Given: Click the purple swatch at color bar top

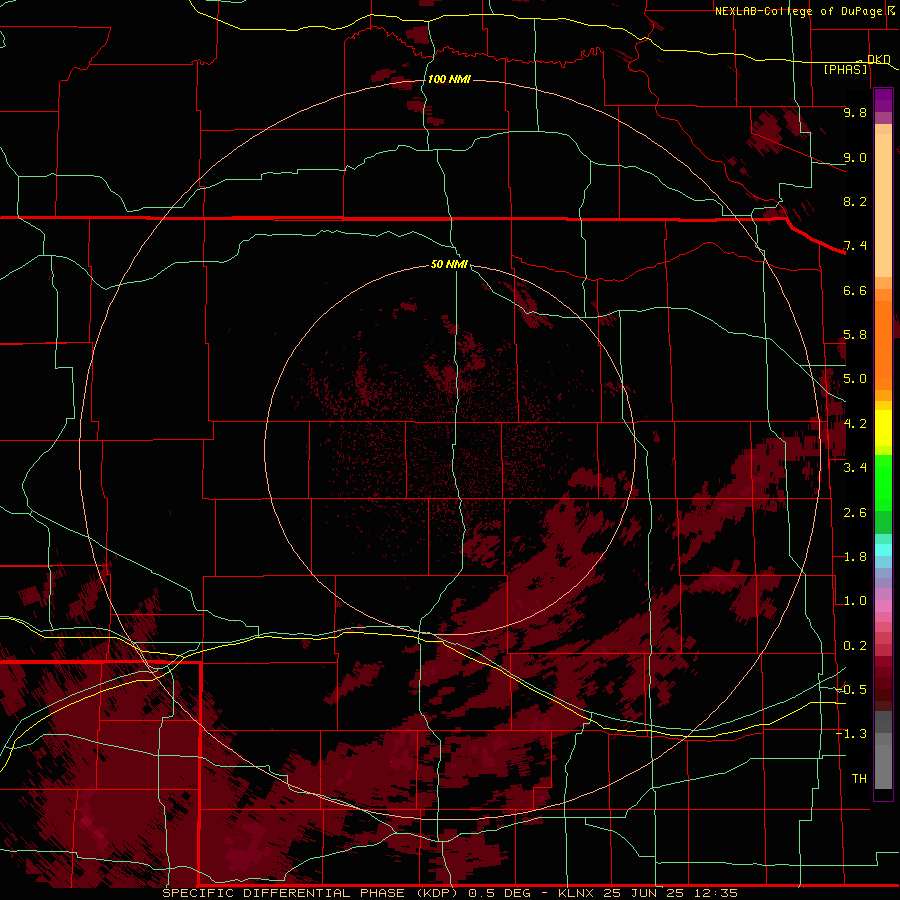Looking at the screenshot, I should (883, 100).
